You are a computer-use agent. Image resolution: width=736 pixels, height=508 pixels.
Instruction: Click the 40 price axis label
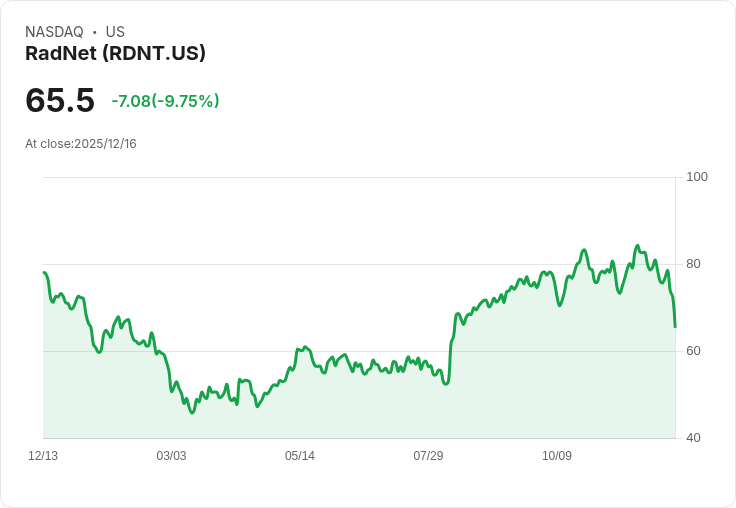point(693,438)
